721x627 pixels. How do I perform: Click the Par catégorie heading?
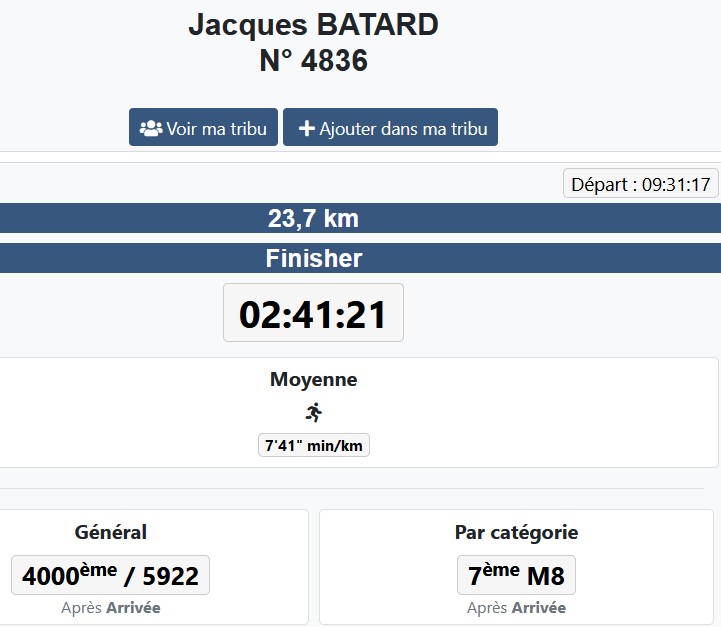click(516, 533)
